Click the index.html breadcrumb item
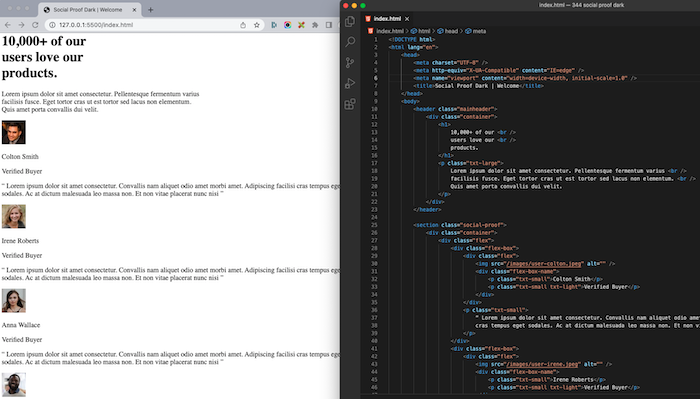This screenshot has height=399, width=700. coord(389,31)
